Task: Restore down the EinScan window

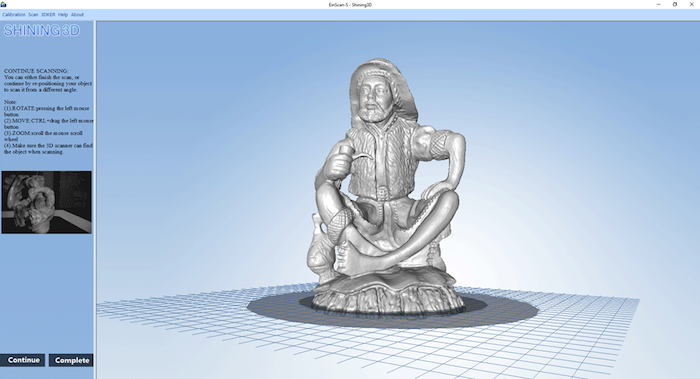Action: 675,4
